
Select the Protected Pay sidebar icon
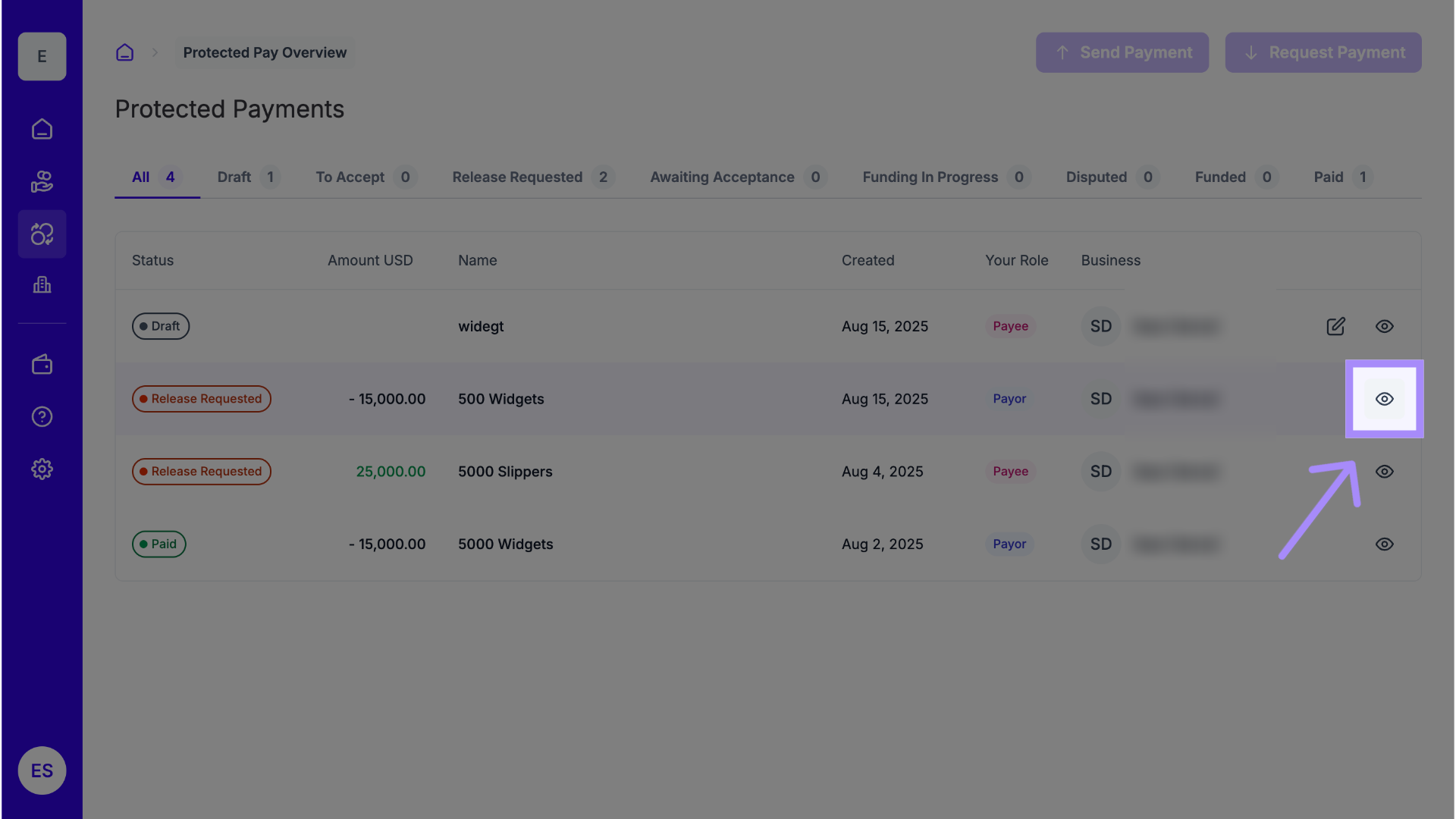tap(42, 234)
